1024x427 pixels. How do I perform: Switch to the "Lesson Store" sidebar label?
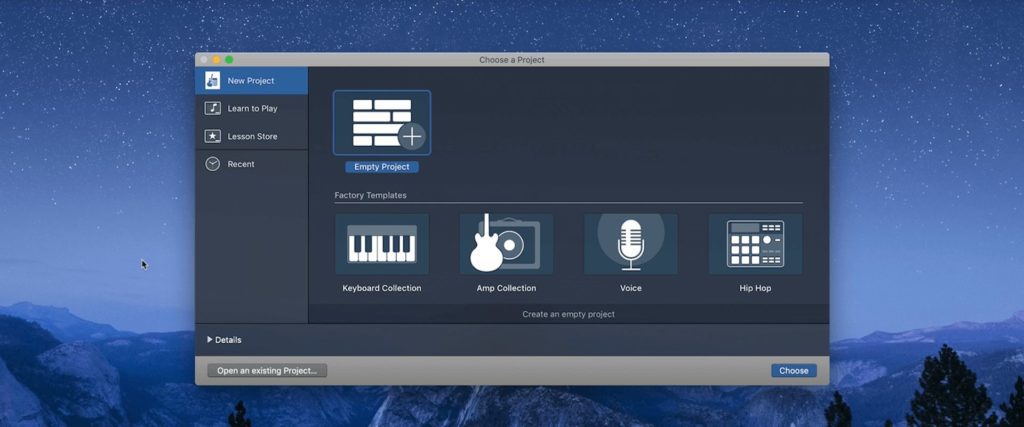[x=252, y=136]
